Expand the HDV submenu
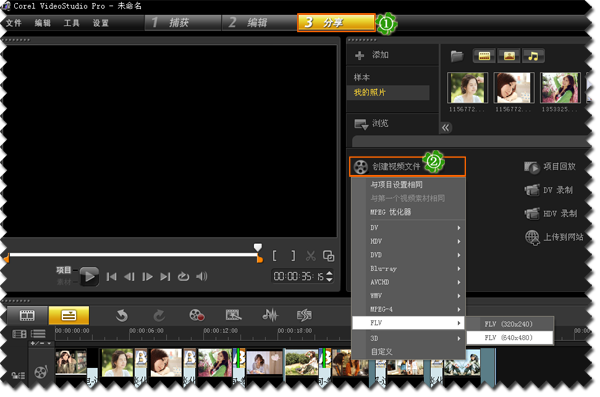Screen dimensions: 600x397 point(408,241)
